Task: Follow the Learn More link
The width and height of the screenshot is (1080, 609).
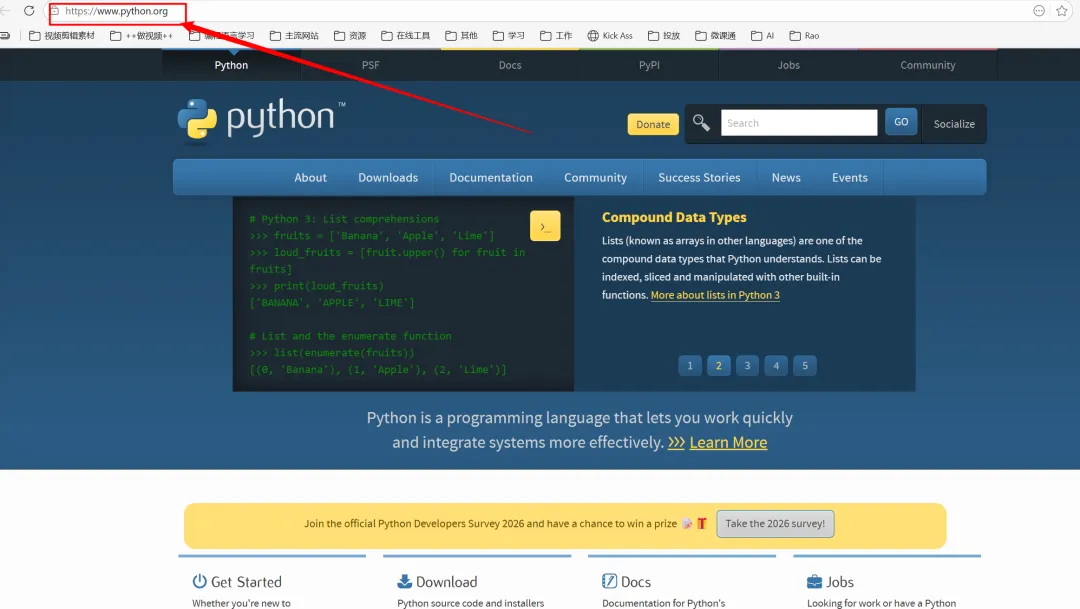Action: click(728, 442)
